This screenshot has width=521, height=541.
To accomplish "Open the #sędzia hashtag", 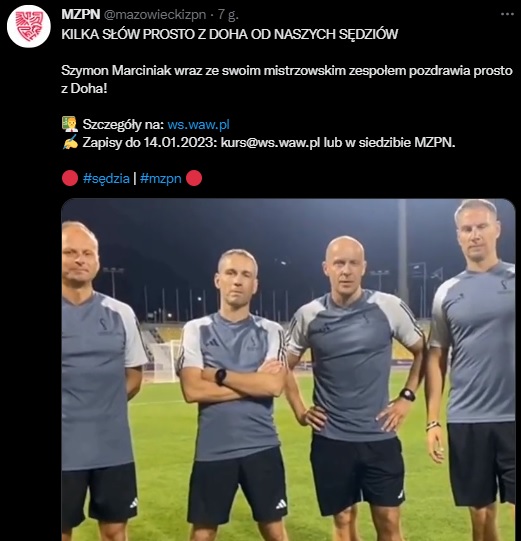I will pyautogui.click(x=106, y=178).
